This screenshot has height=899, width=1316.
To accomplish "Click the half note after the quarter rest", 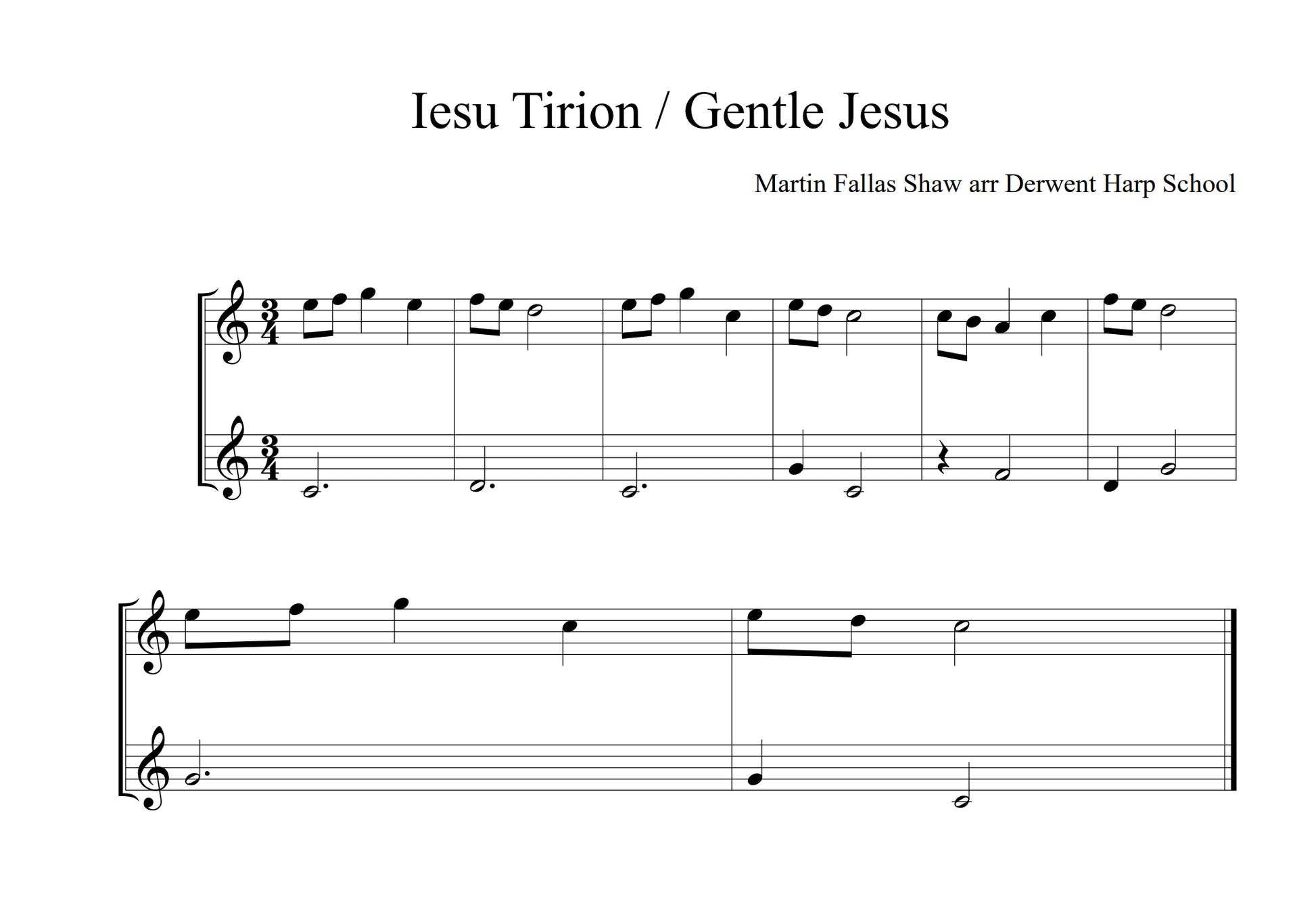I will [1002, 474].
